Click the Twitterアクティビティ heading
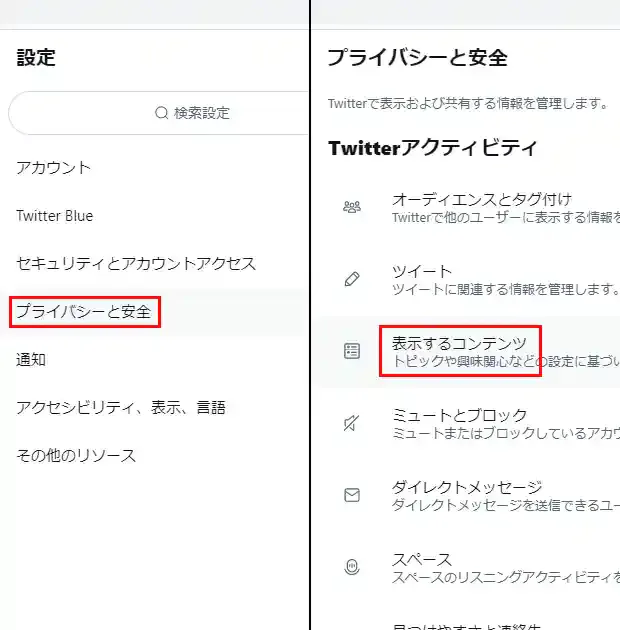The height and width of the screenshot is (630, 620). (432, 148)
